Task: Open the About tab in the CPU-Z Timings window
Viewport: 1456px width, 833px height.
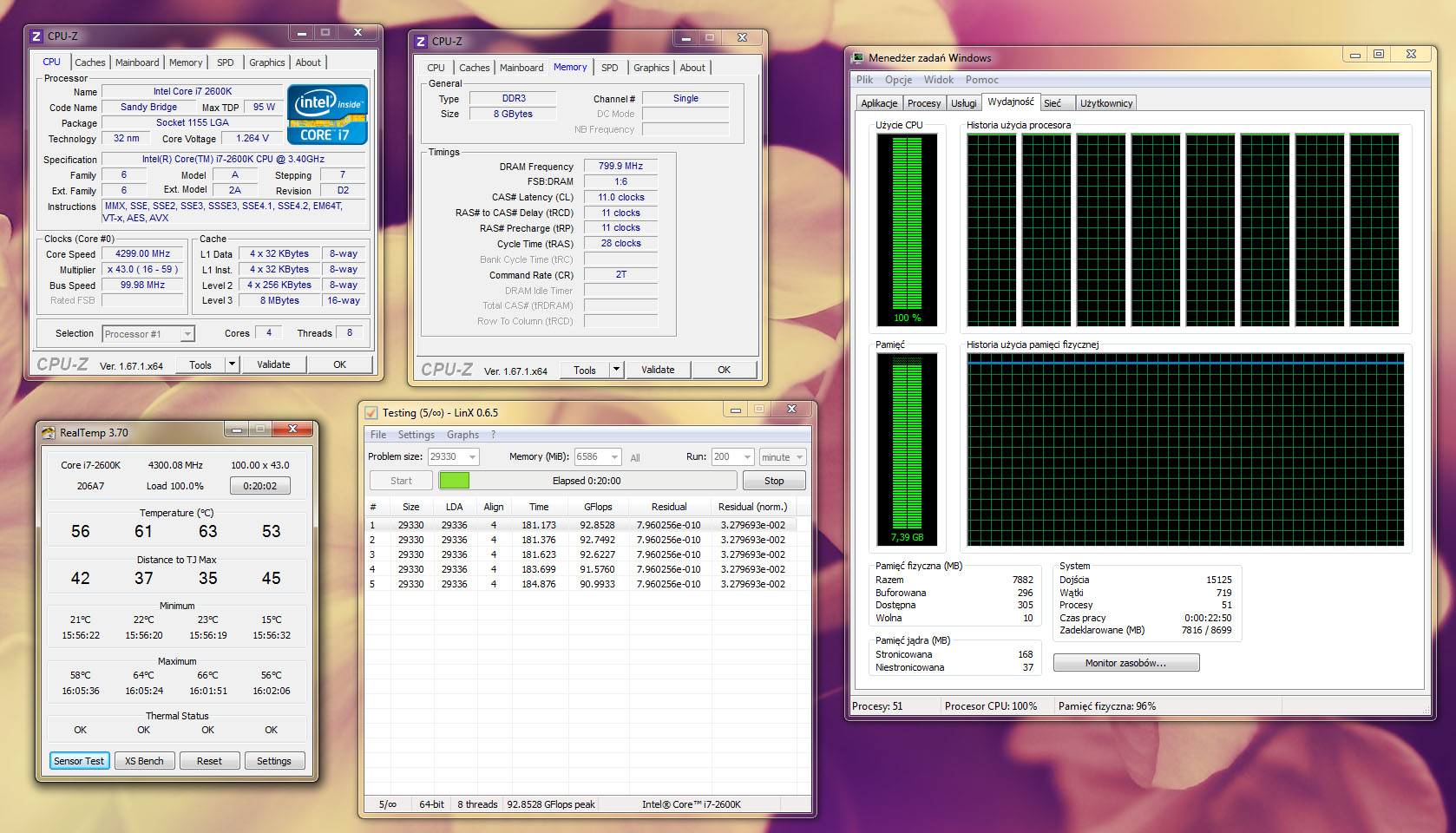Action: tap(692, 68)
